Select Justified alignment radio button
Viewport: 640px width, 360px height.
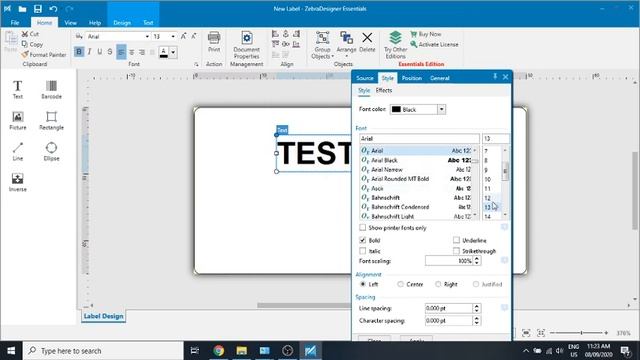click(x=476, y=284)
